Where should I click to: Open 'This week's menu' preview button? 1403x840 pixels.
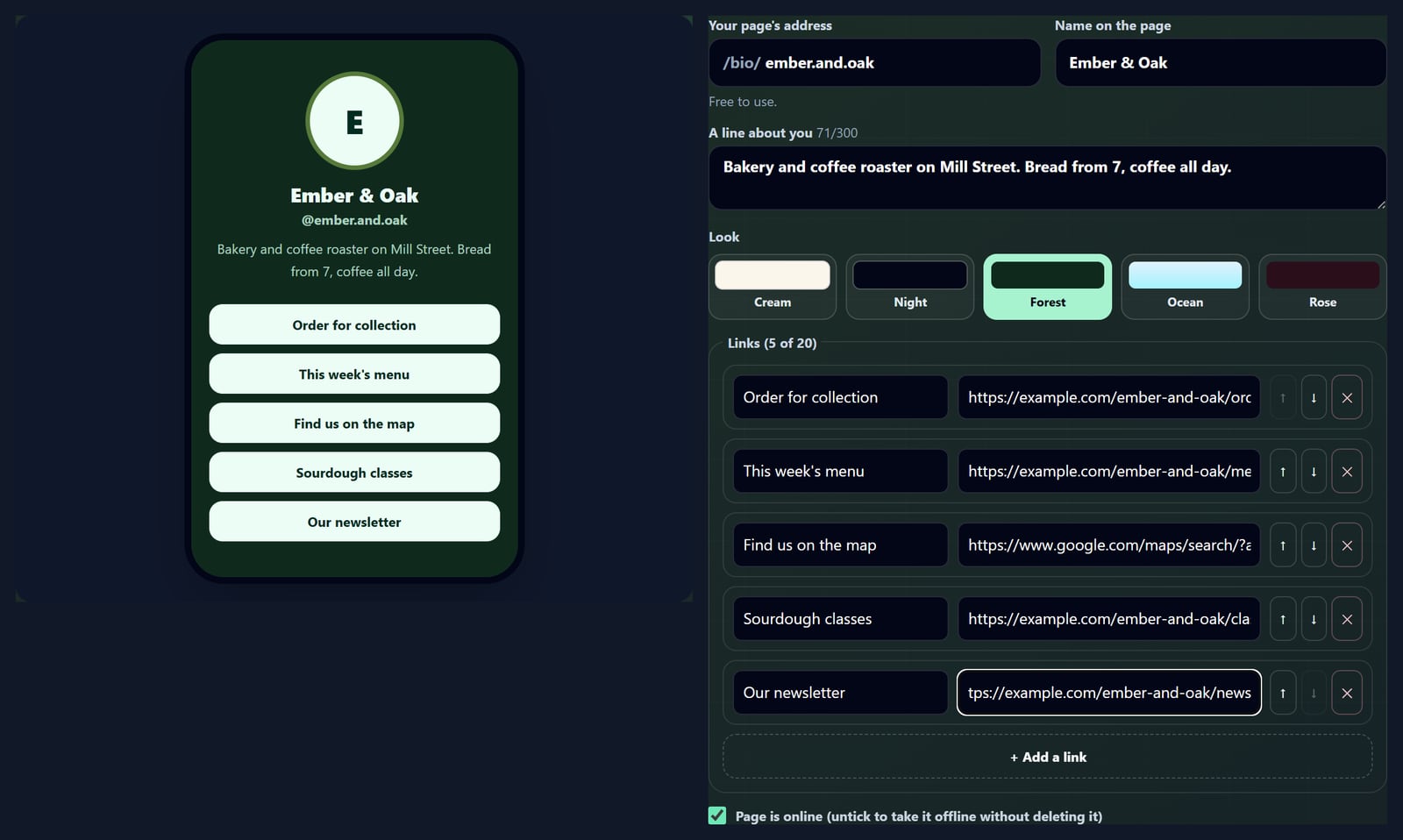click(354, 374)
